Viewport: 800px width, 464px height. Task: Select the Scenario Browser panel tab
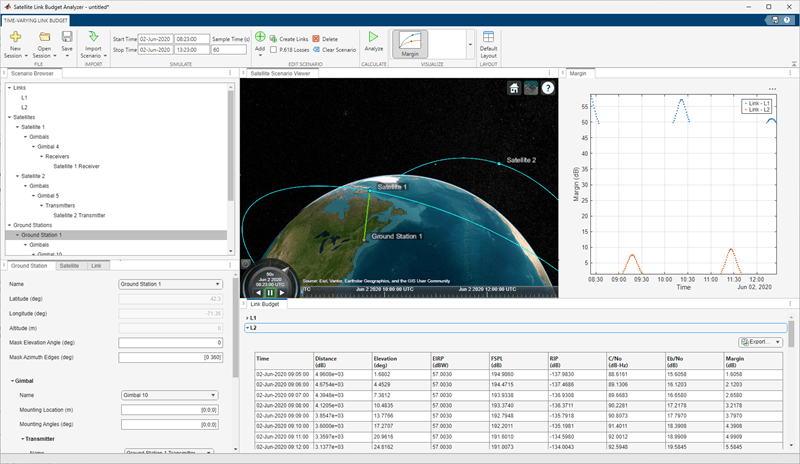(32, 74)
